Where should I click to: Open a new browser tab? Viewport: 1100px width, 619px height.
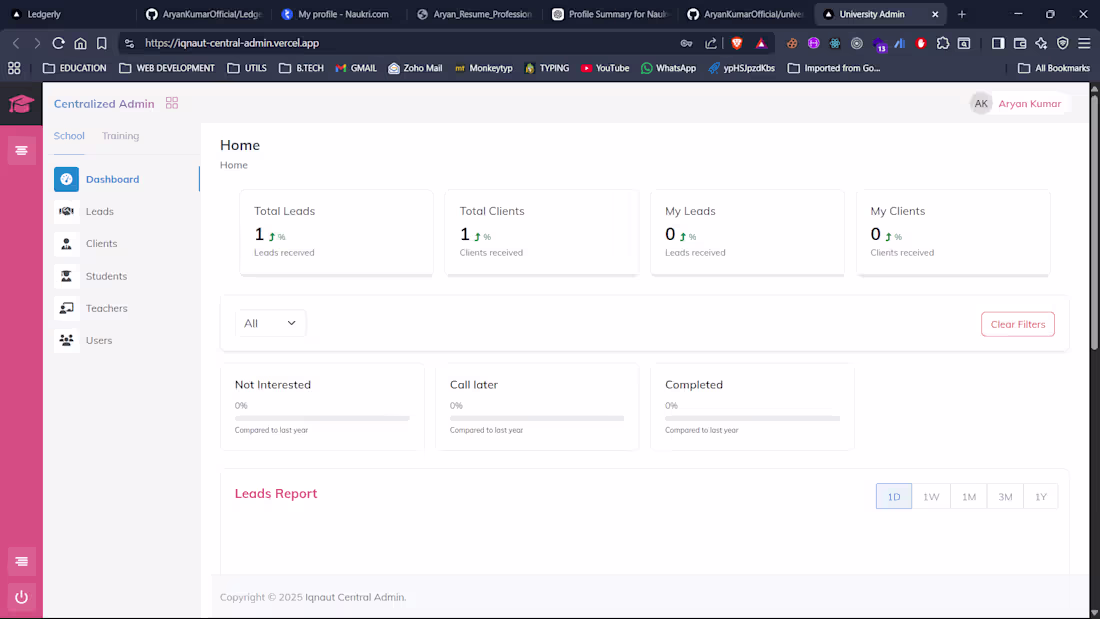pos(962,14)
